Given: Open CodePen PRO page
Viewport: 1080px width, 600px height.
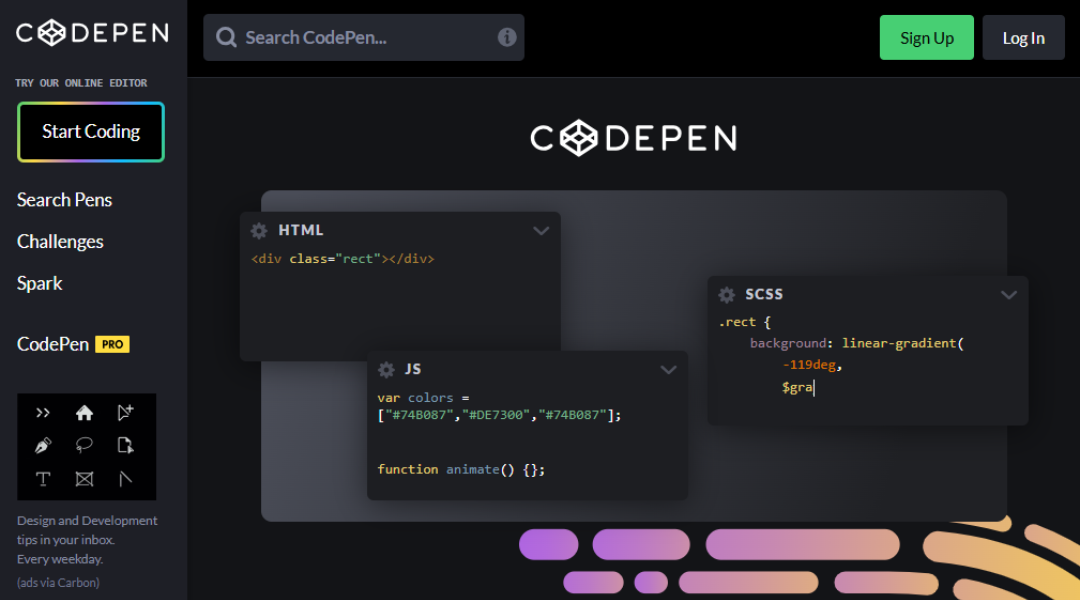Looking at the screenshot, I should tap(73, 344).
